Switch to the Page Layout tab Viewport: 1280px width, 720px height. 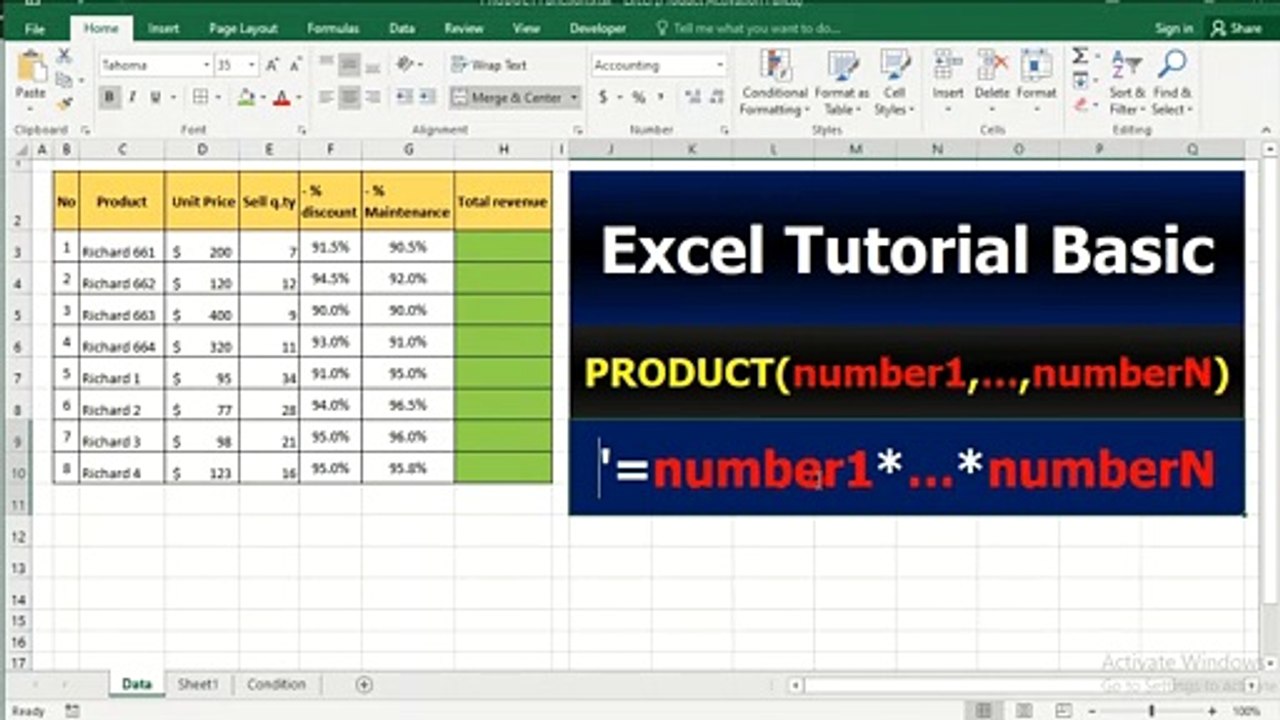pos(243,29)
